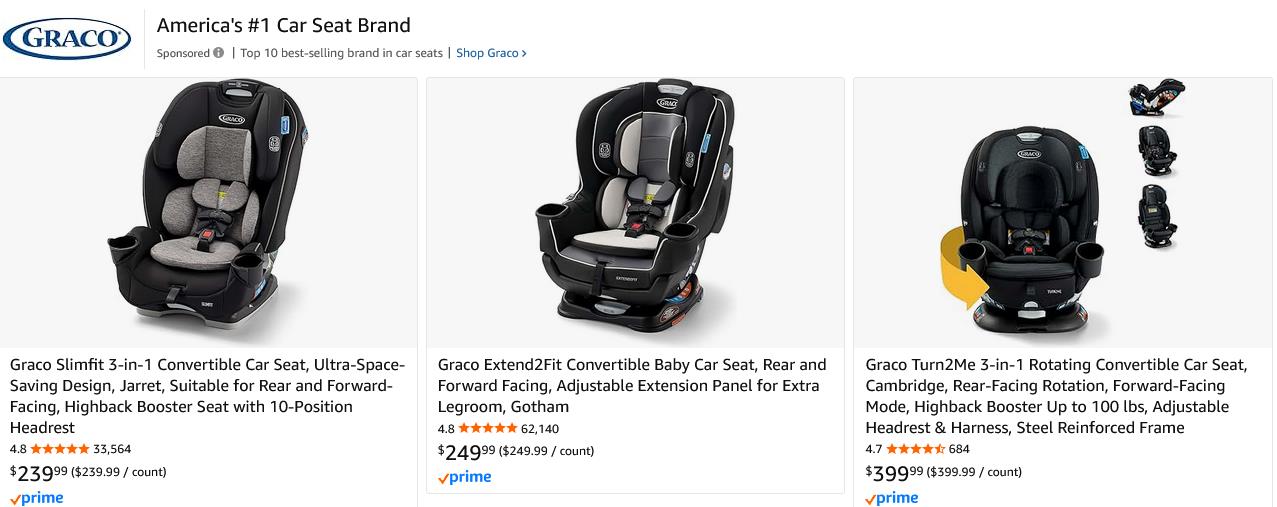Viewport: 1277px width, 507px height.
Task: Open the 62,140 reviews count
Action: pos(540,428)
